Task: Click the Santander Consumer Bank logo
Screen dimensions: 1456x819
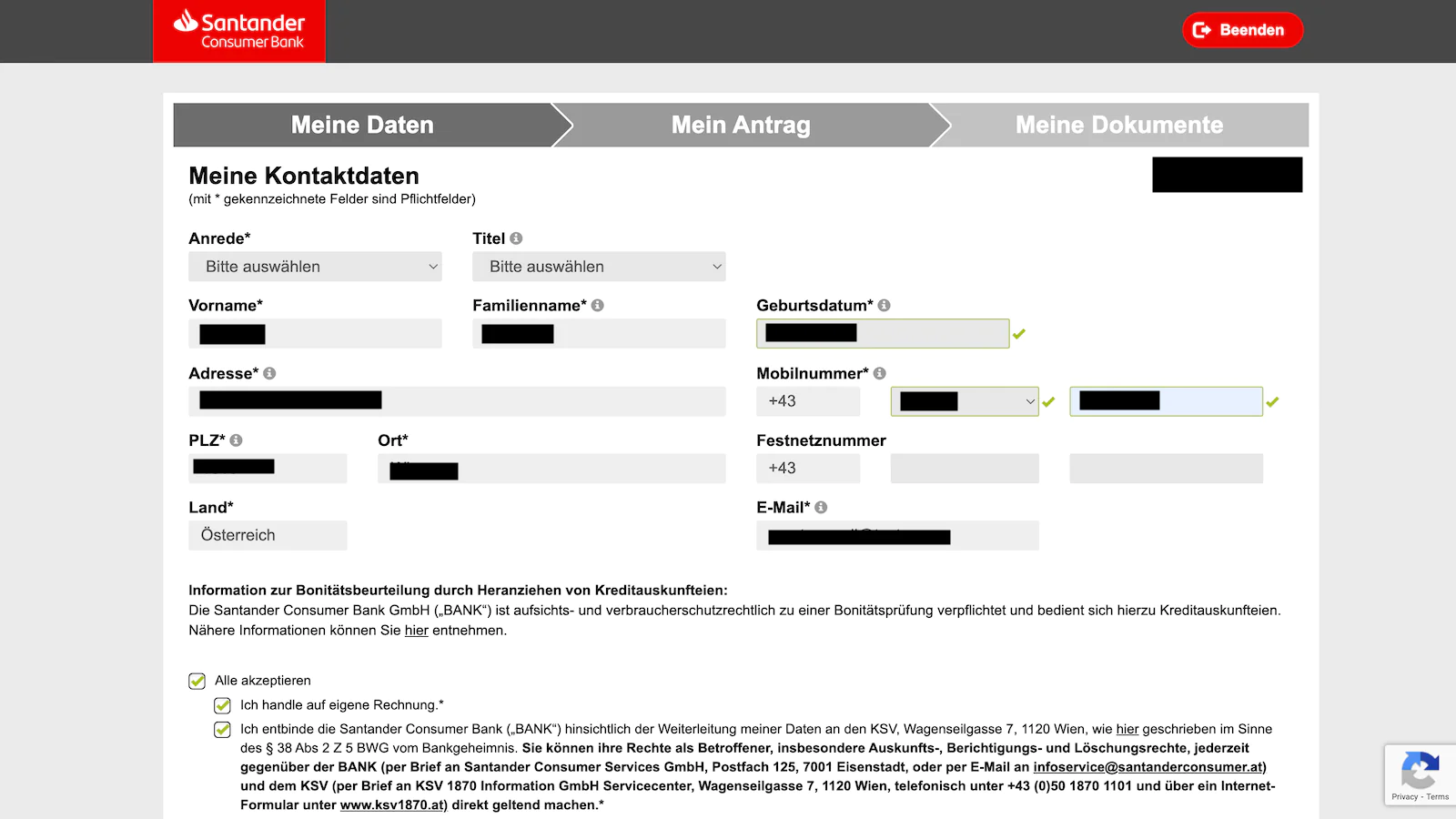Action: (239, 31)
